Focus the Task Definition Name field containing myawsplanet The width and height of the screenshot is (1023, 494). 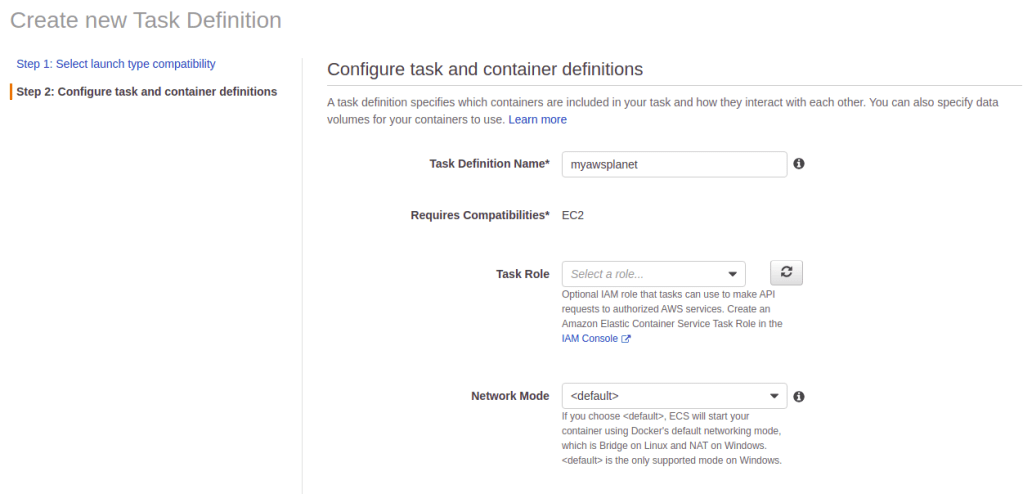coord(674,164)
